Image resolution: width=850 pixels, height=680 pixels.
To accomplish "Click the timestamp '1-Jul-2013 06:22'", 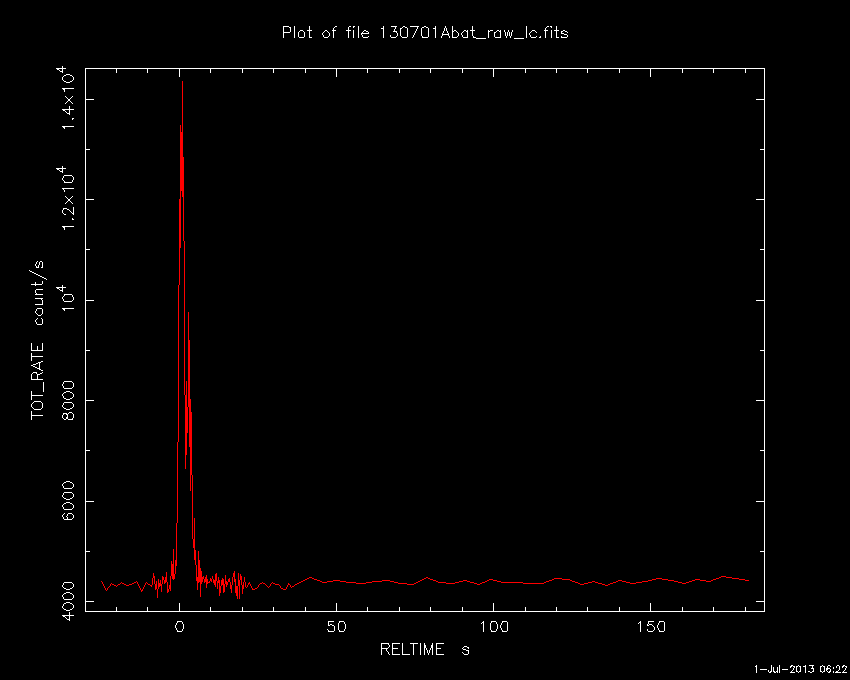I will (800, 669).
